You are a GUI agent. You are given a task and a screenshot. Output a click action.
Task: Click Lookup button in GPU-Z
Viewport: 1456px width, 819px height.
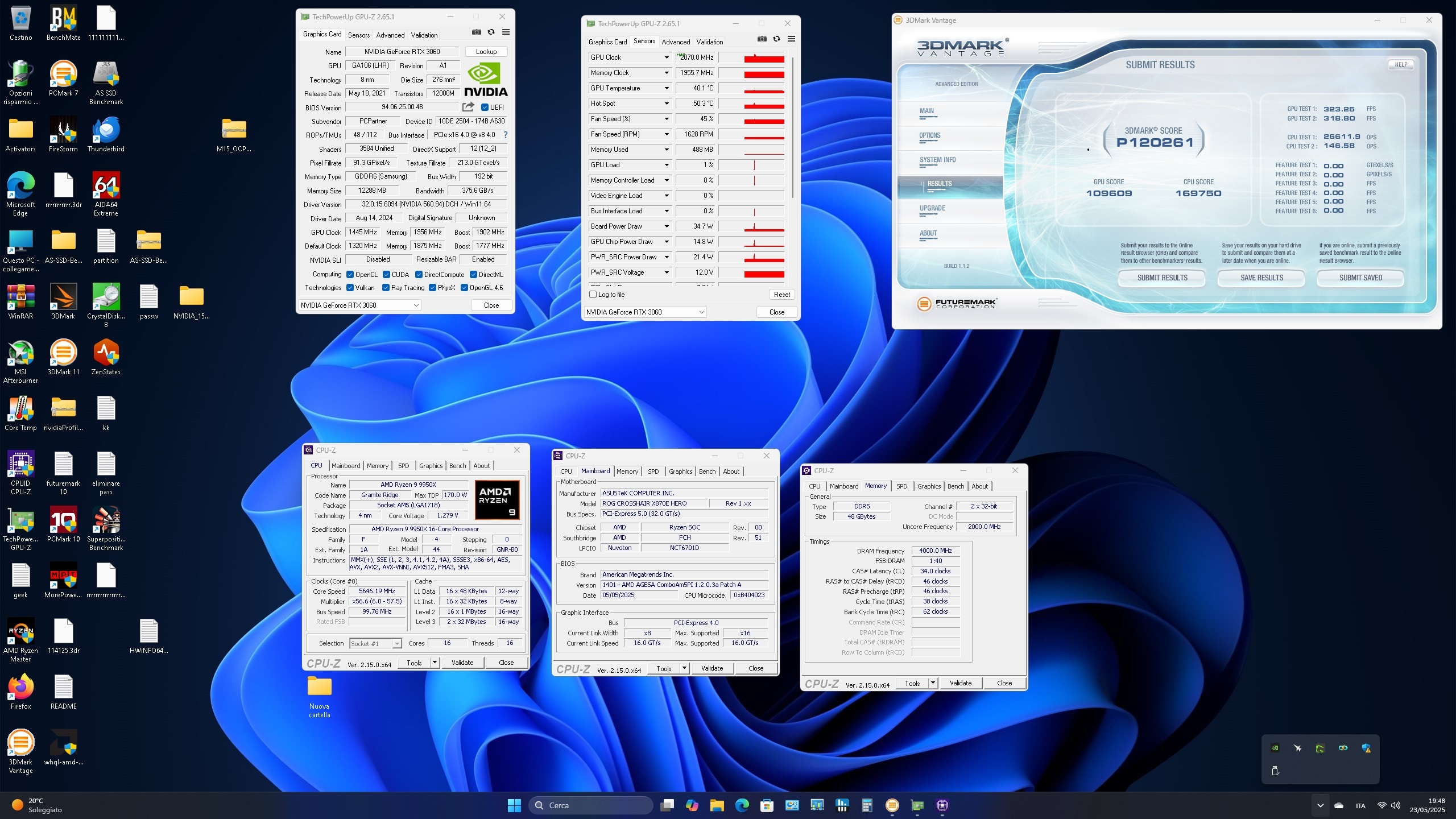(486, 51)
